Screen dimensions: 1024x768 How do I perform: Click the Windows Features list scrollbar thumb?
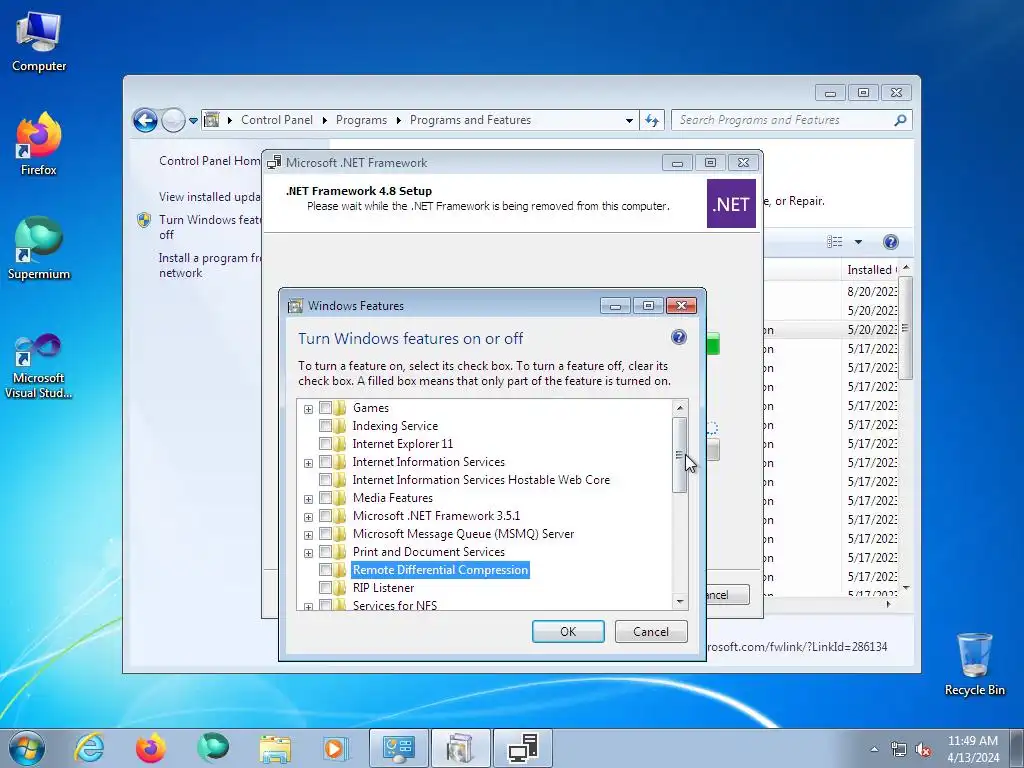pyautogui.click(x=680, y=455)
